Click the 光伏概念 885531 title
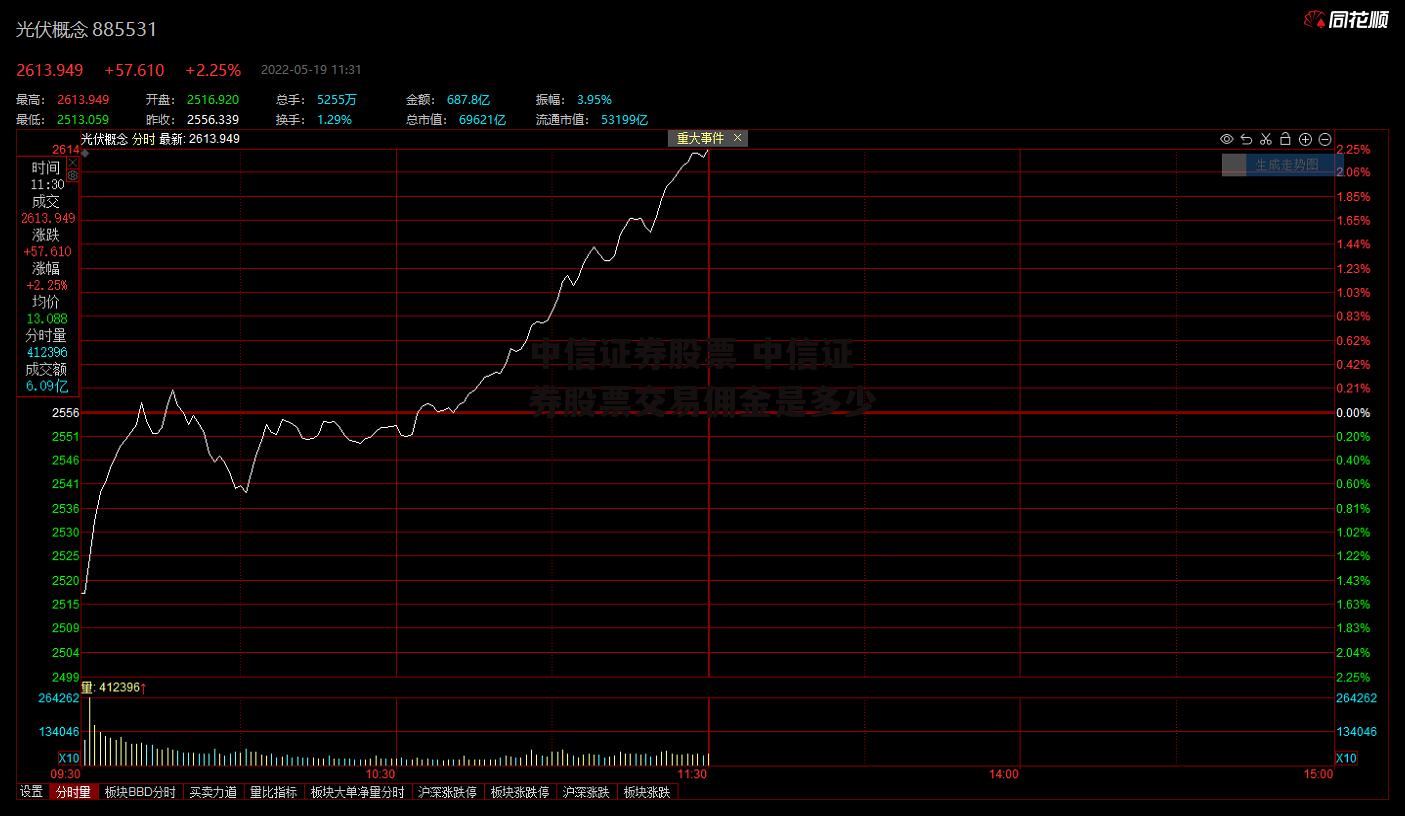This screenshot has width=1405, height=816. [86, 30]
